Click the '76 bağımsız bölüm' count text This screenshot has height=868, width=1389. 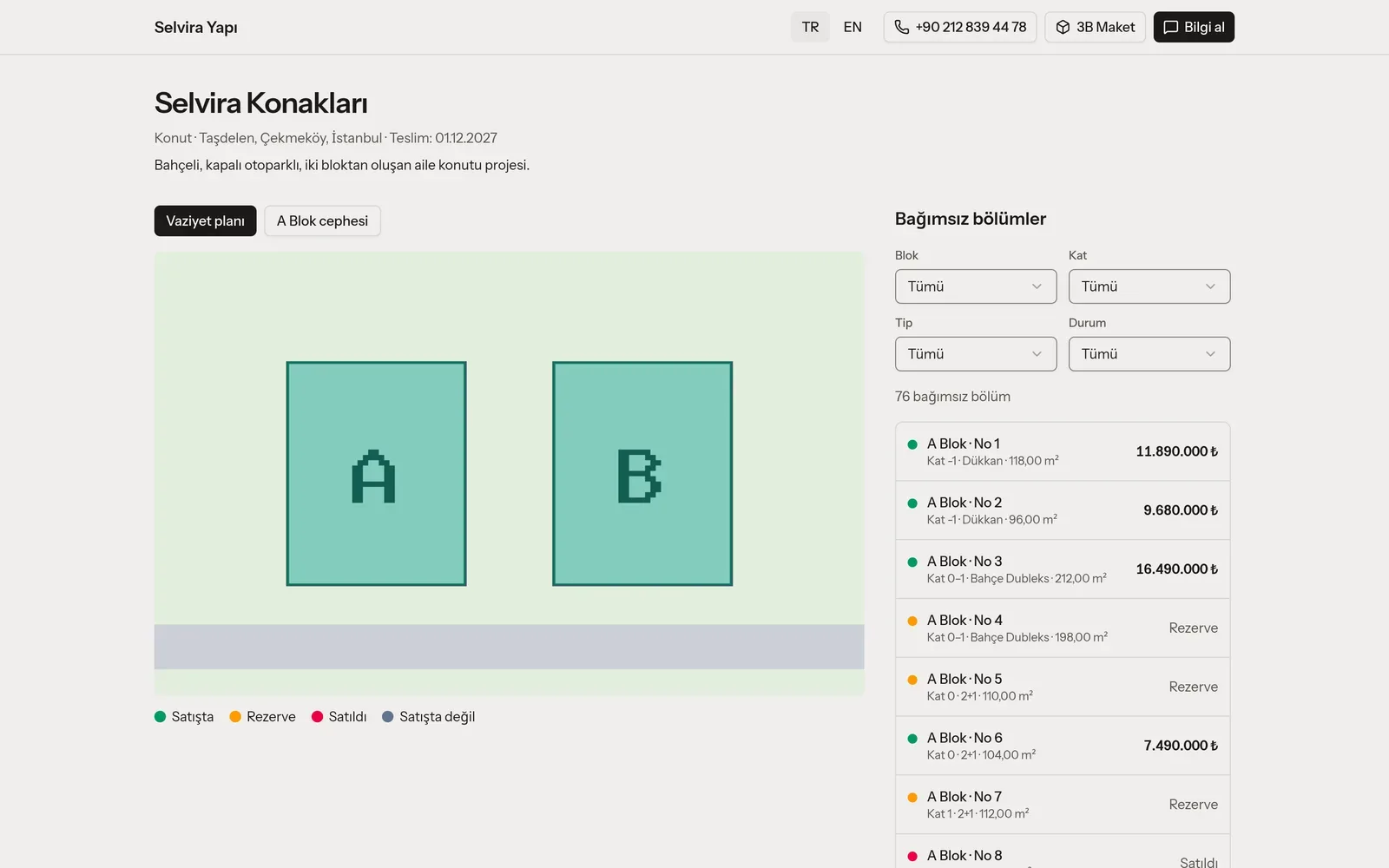point(952,397)
